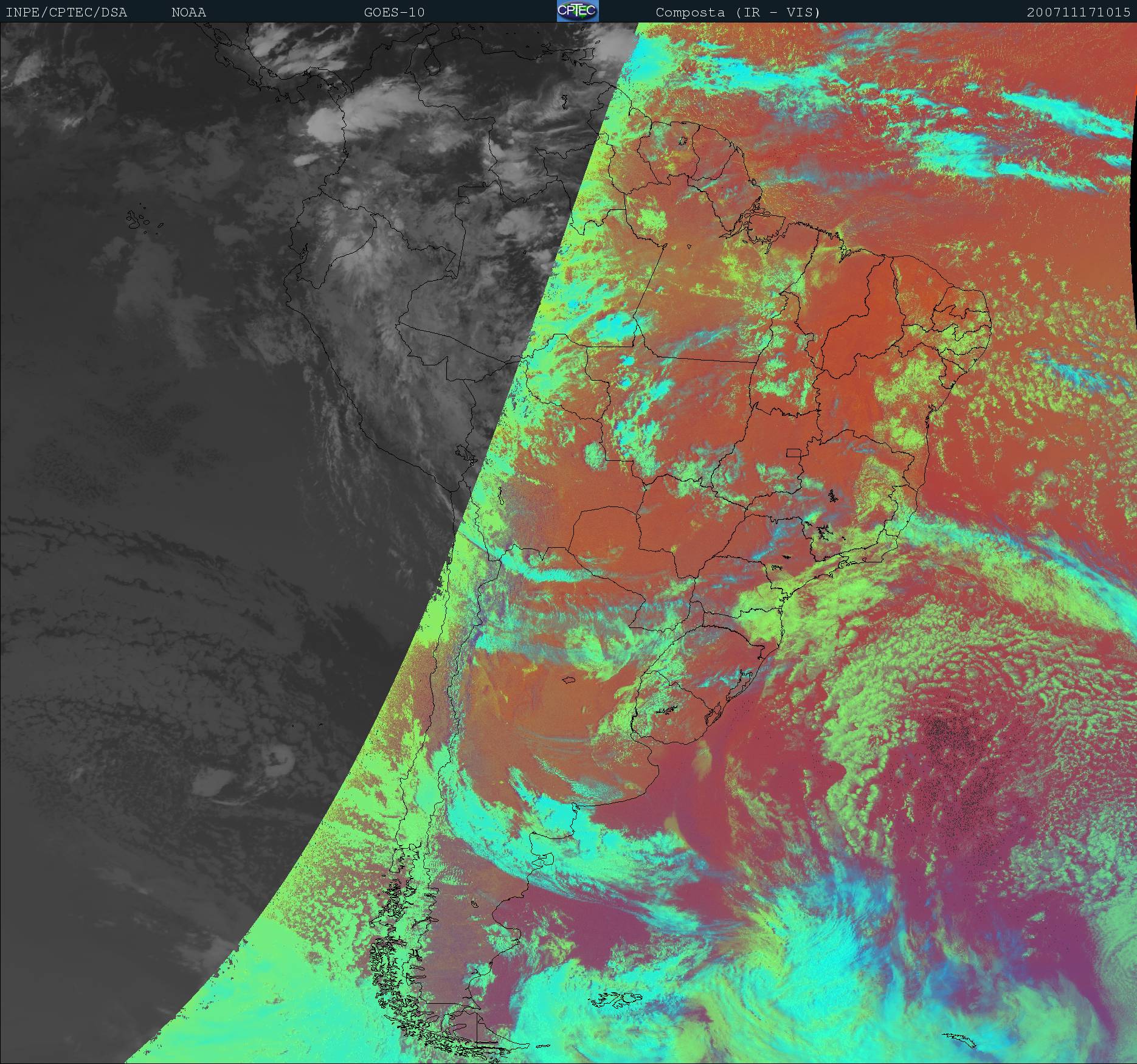Viewport: 1137px width, 1064px height.
Task: Click the CPTEC logo in the header
Action: point(578,11)
